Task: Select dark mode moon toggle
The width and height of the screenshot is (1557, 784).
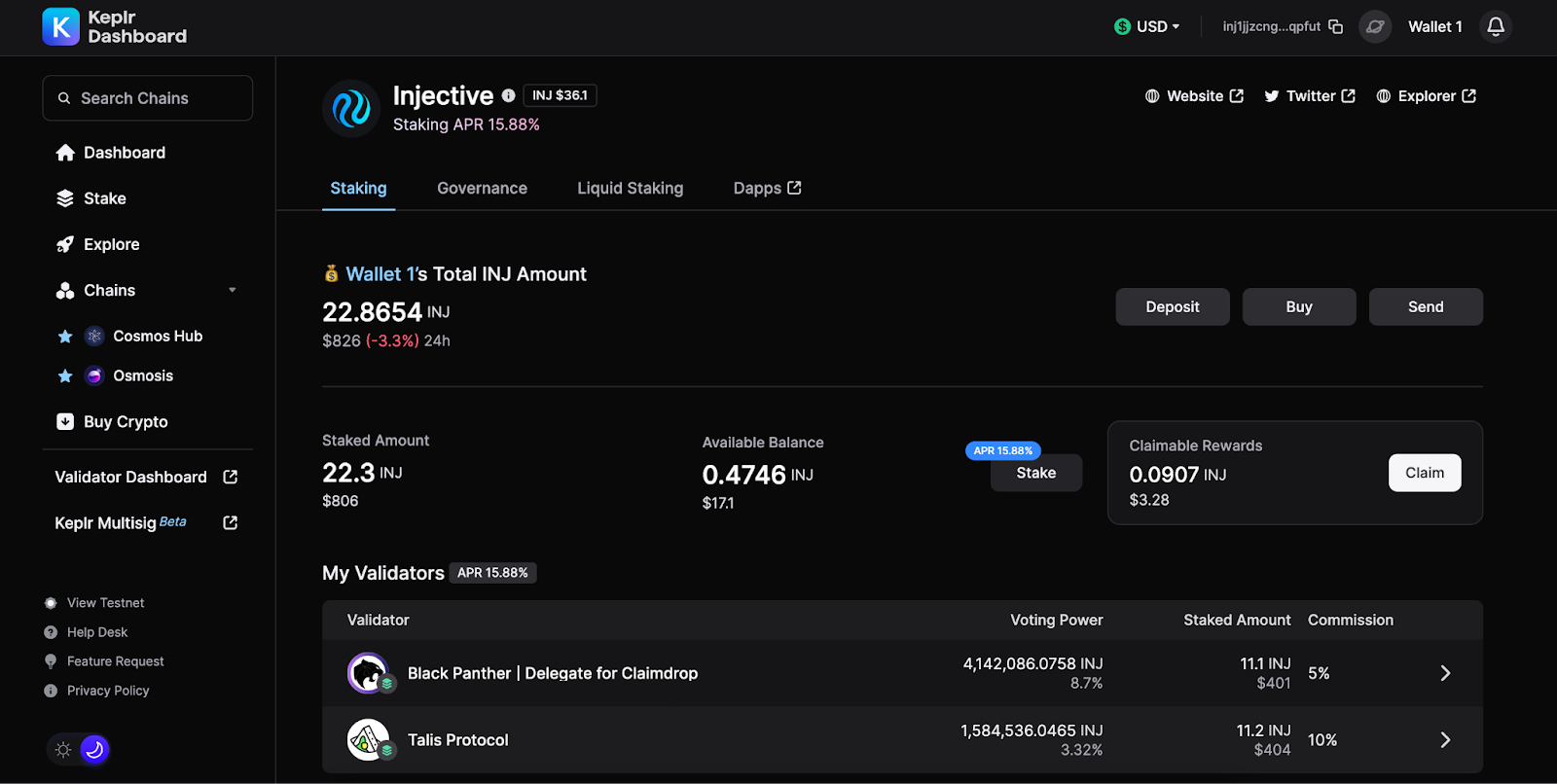Action: (x=94, y=749)
